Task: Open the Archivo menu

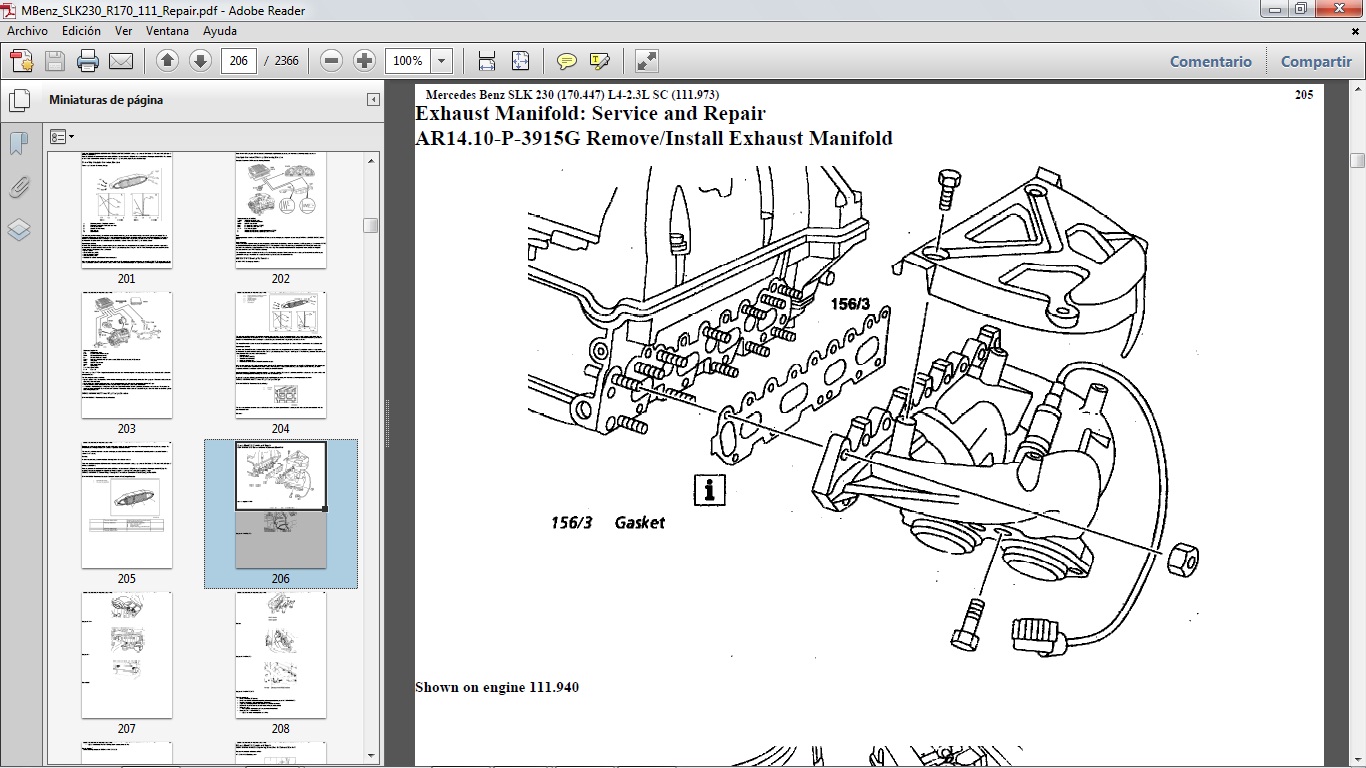Action: [x=28, y=31]
